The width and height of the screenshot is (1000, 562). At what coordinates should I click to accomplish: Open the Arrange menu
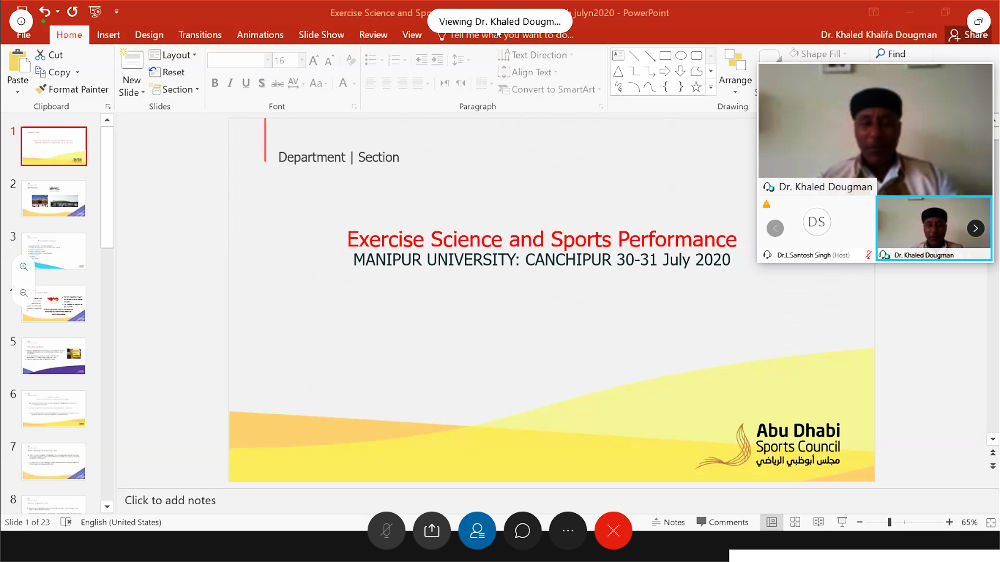pos(735,71)
